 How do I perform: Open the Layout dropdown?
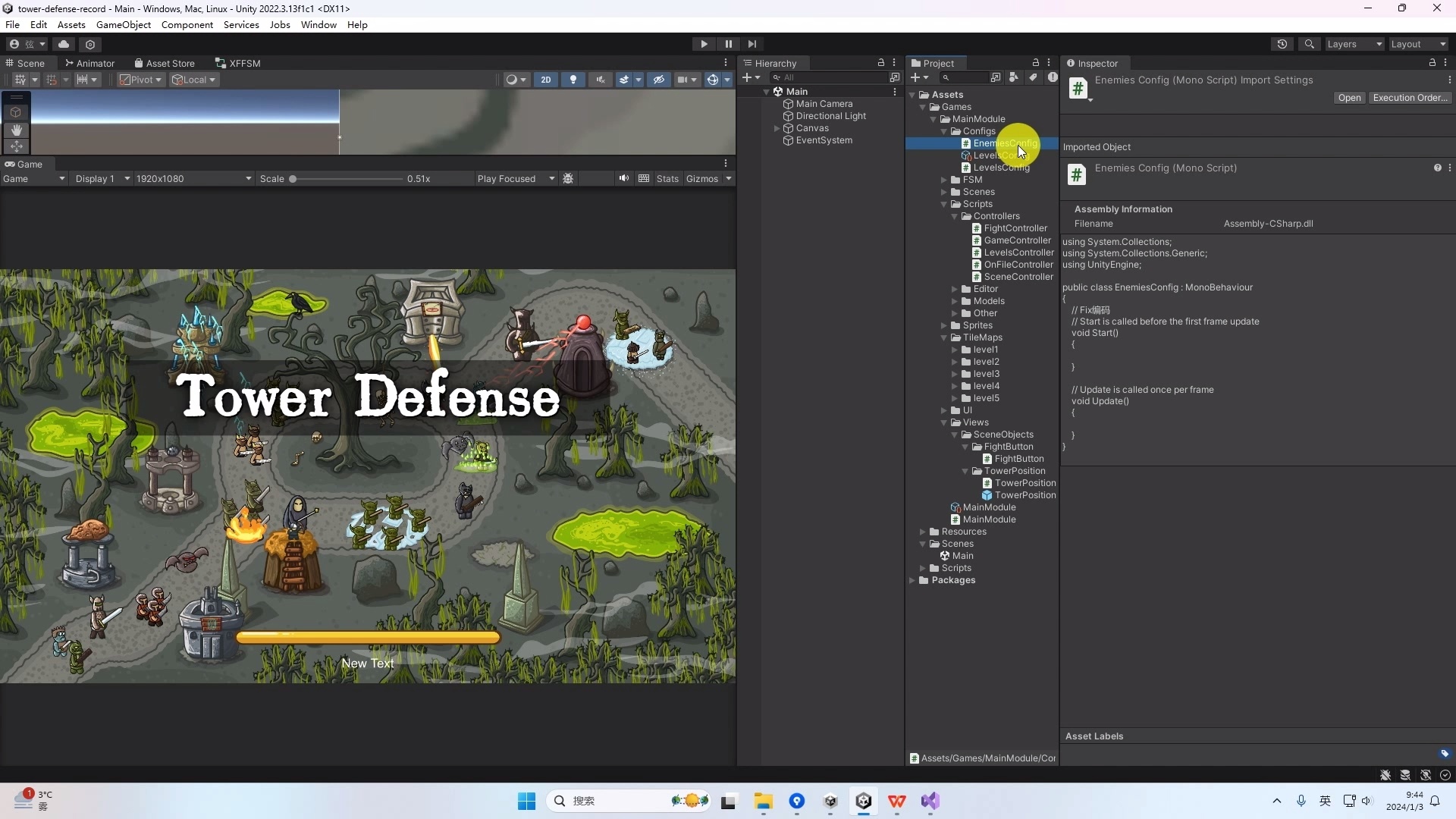pos(1417,44)
